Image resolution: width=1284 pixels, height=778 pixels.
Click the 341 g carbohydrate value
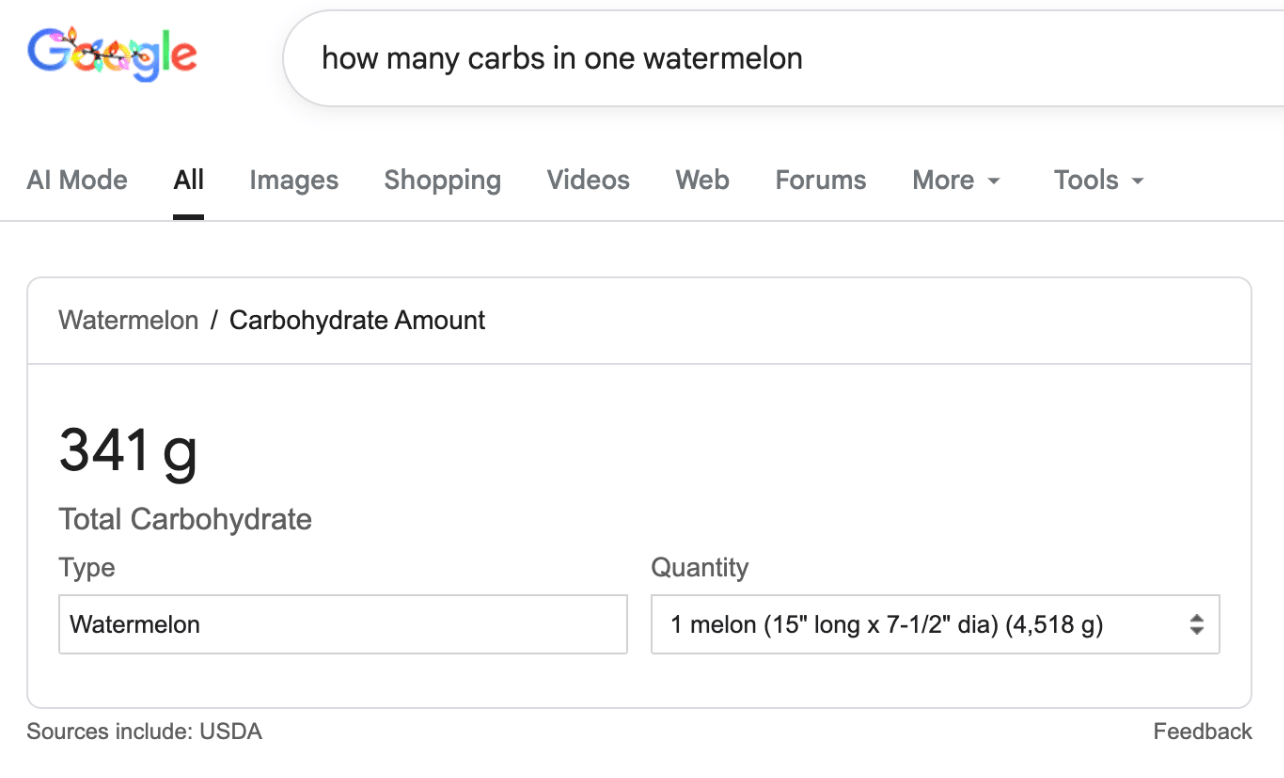(x=128, y=449)
